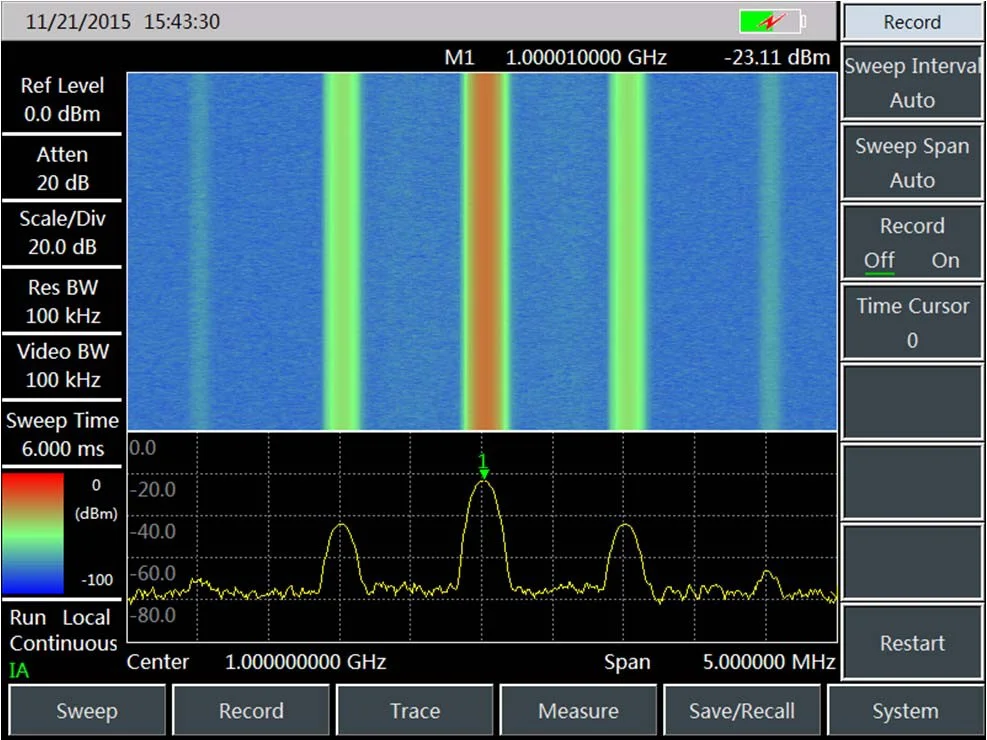The width and height of the screenshot is (987, 740).
Task: Click the orange center band in spectrogram
Action: coord(486,250)
